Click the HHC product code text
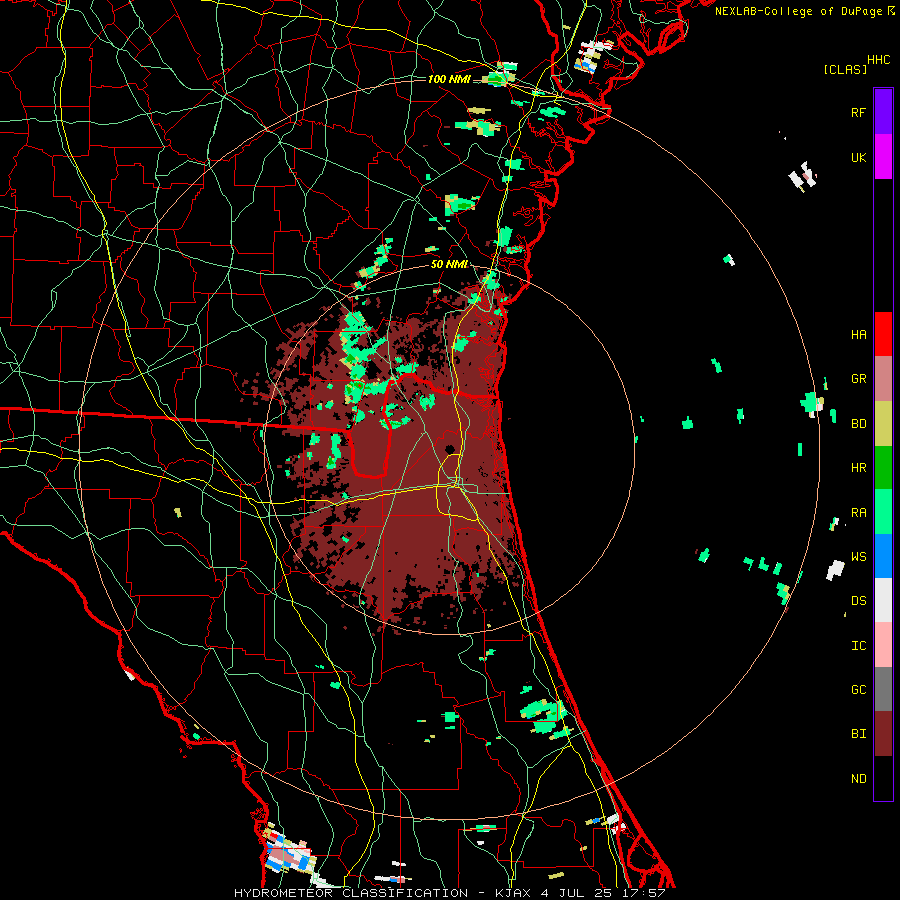This screenshot has width=900, height=900. [878, 60]
